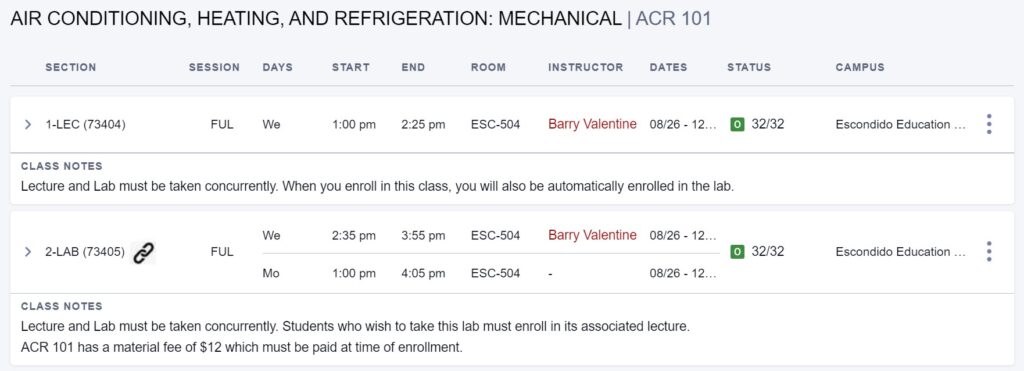The height and width of the screenshot is (371, 1024).
Task: Sort by the STATUS column header
Action: pos(749,67)
